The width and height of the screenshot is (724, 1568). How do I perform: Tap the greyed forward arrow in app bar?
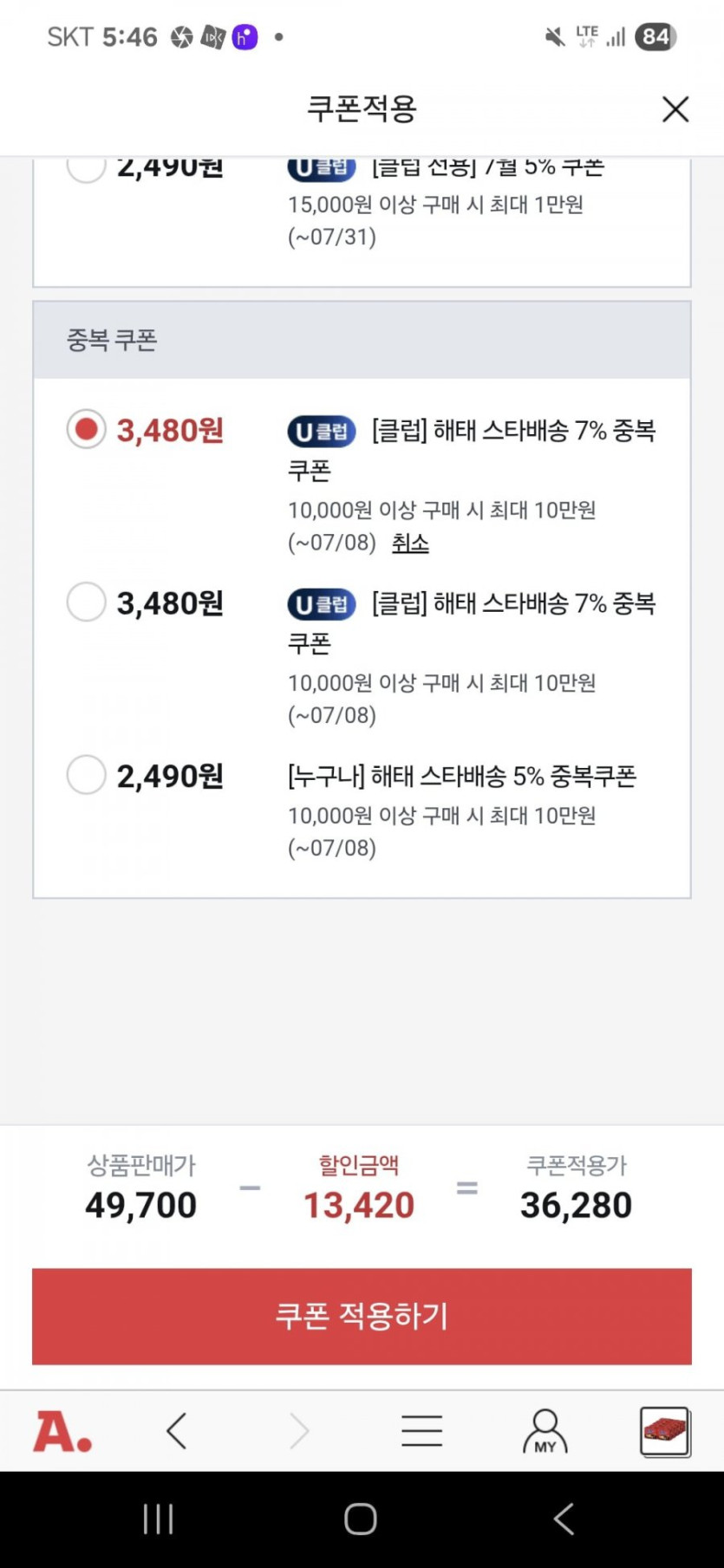tap(299, 1431)
